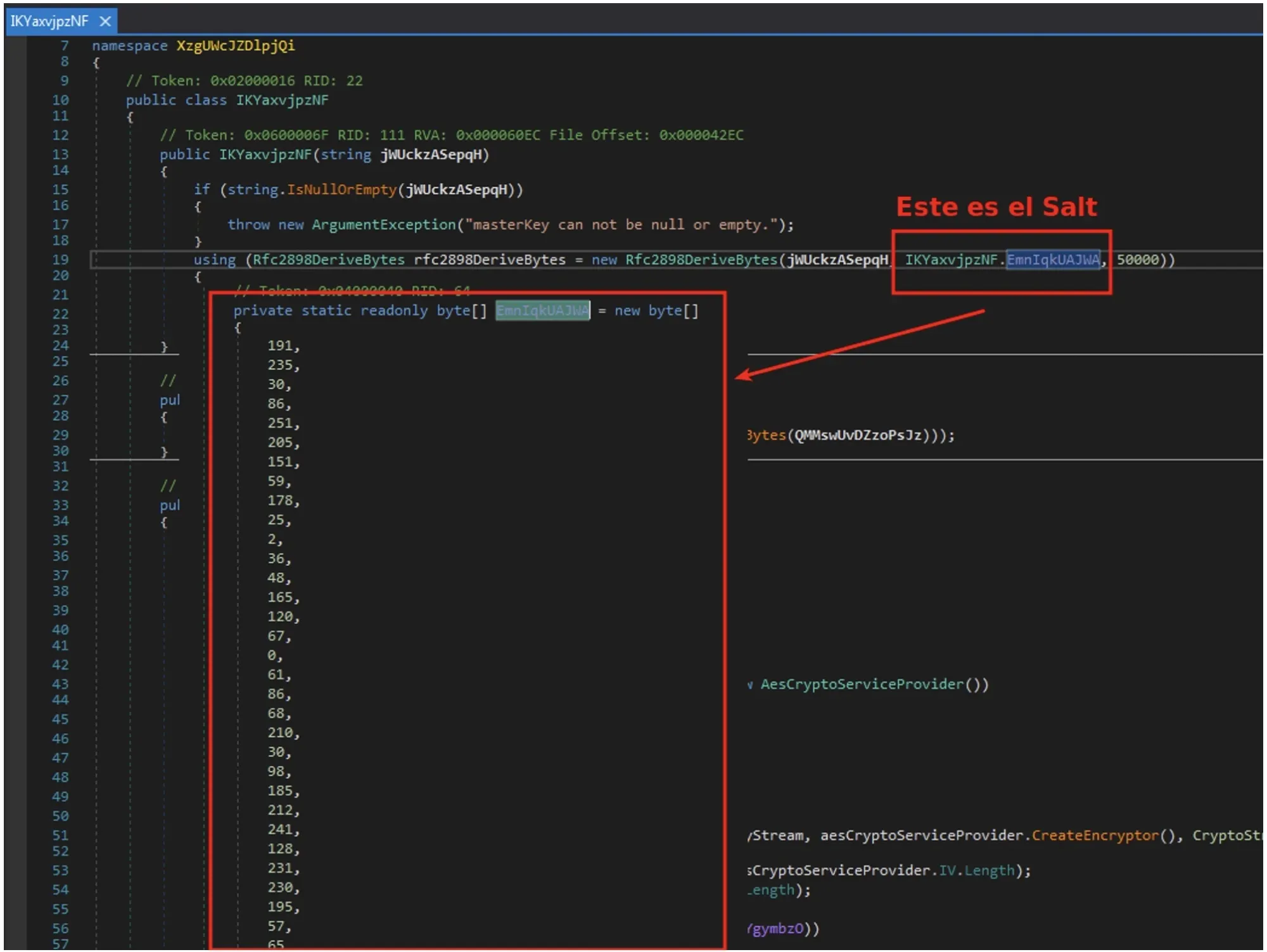Click byte value 178 in array
This screenshot has width=1267, height=952.
(x=280, y=501)
